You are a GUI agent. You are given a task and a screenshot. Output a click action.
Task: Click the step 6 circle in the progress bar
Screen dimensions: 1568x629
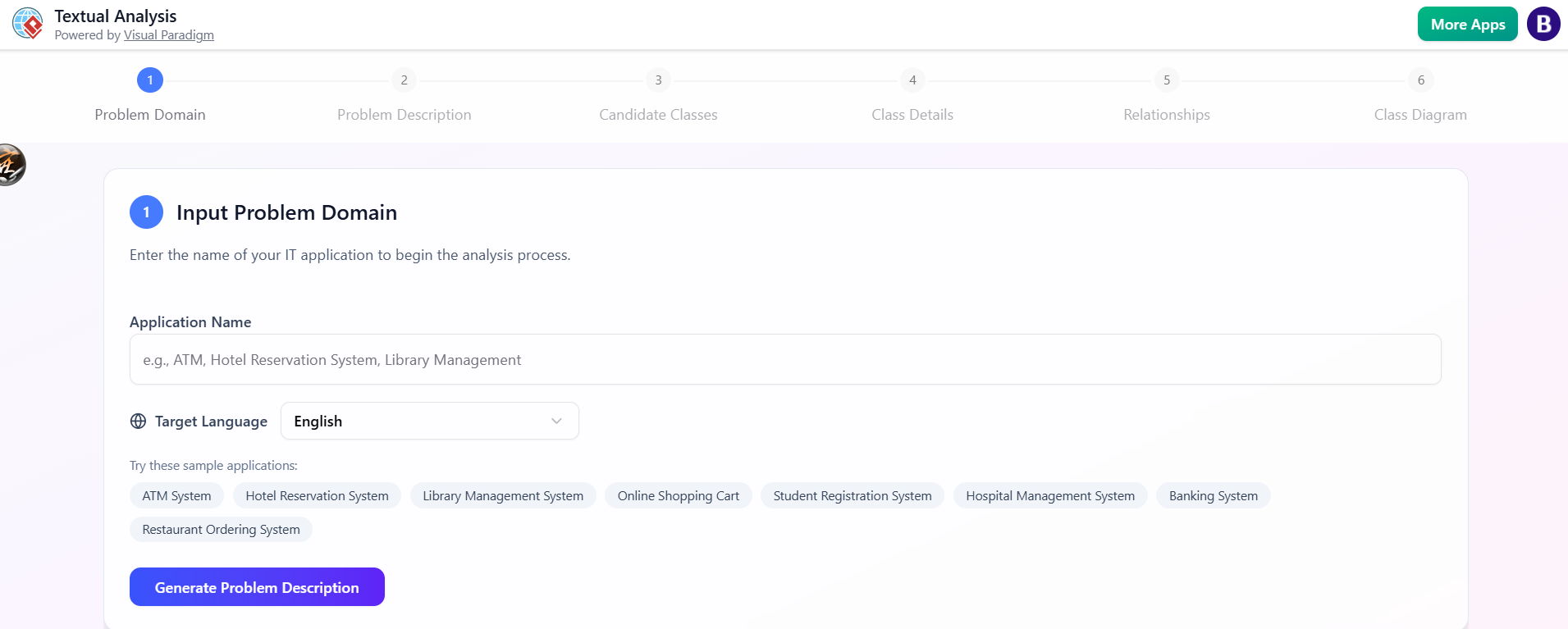(x=1420, y=80)
